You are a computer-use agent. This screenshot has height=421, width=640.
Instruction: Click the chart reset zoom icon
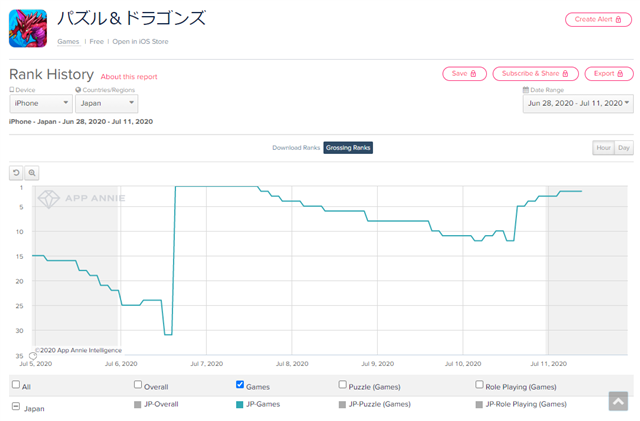[x=16, y=173]
